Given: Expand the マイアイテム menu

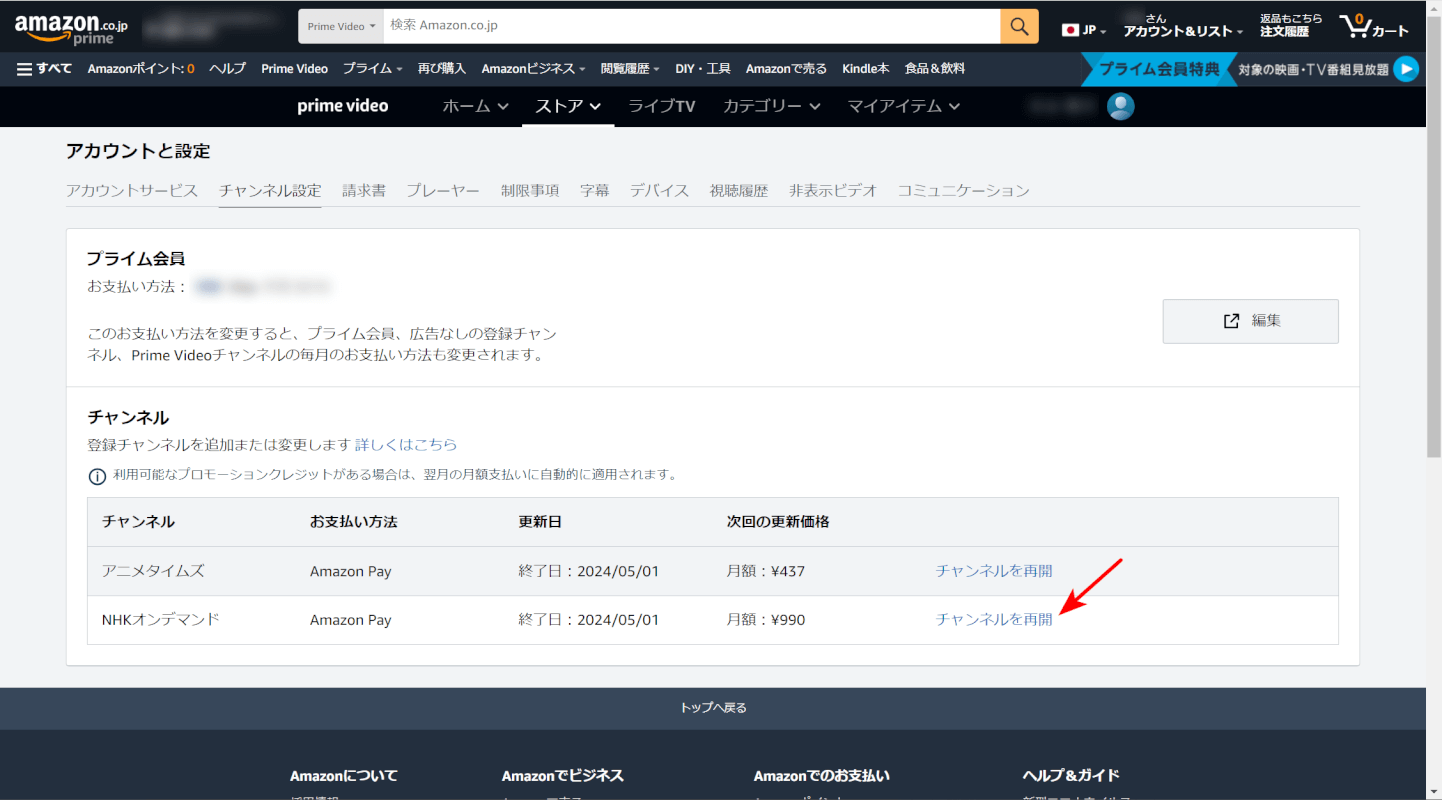Looking at the screenshot, I should click(x=904, y=106).
